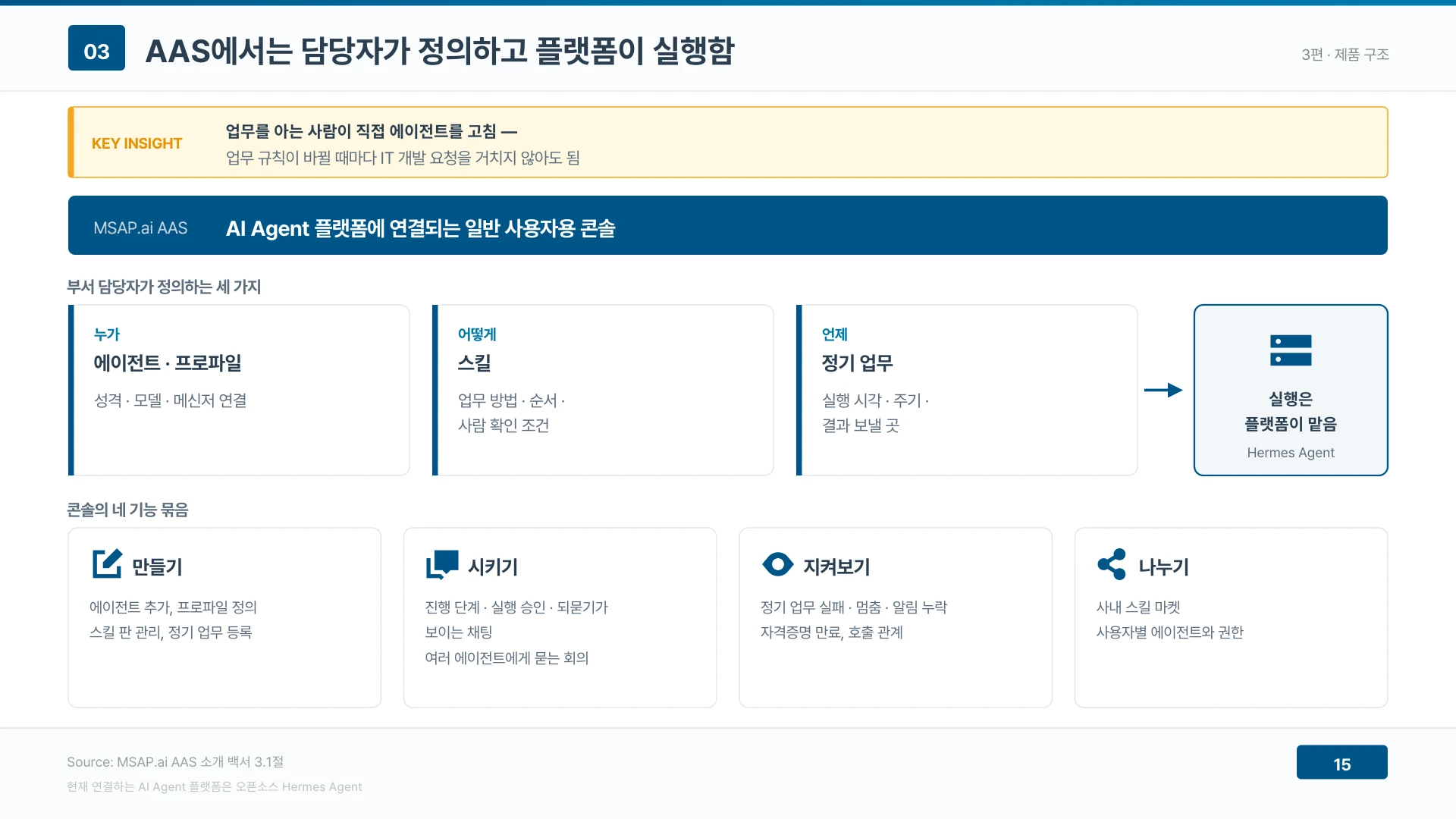Click the eye icon beside 지켜보기
1456x819 pixels.
click(777, 564)
